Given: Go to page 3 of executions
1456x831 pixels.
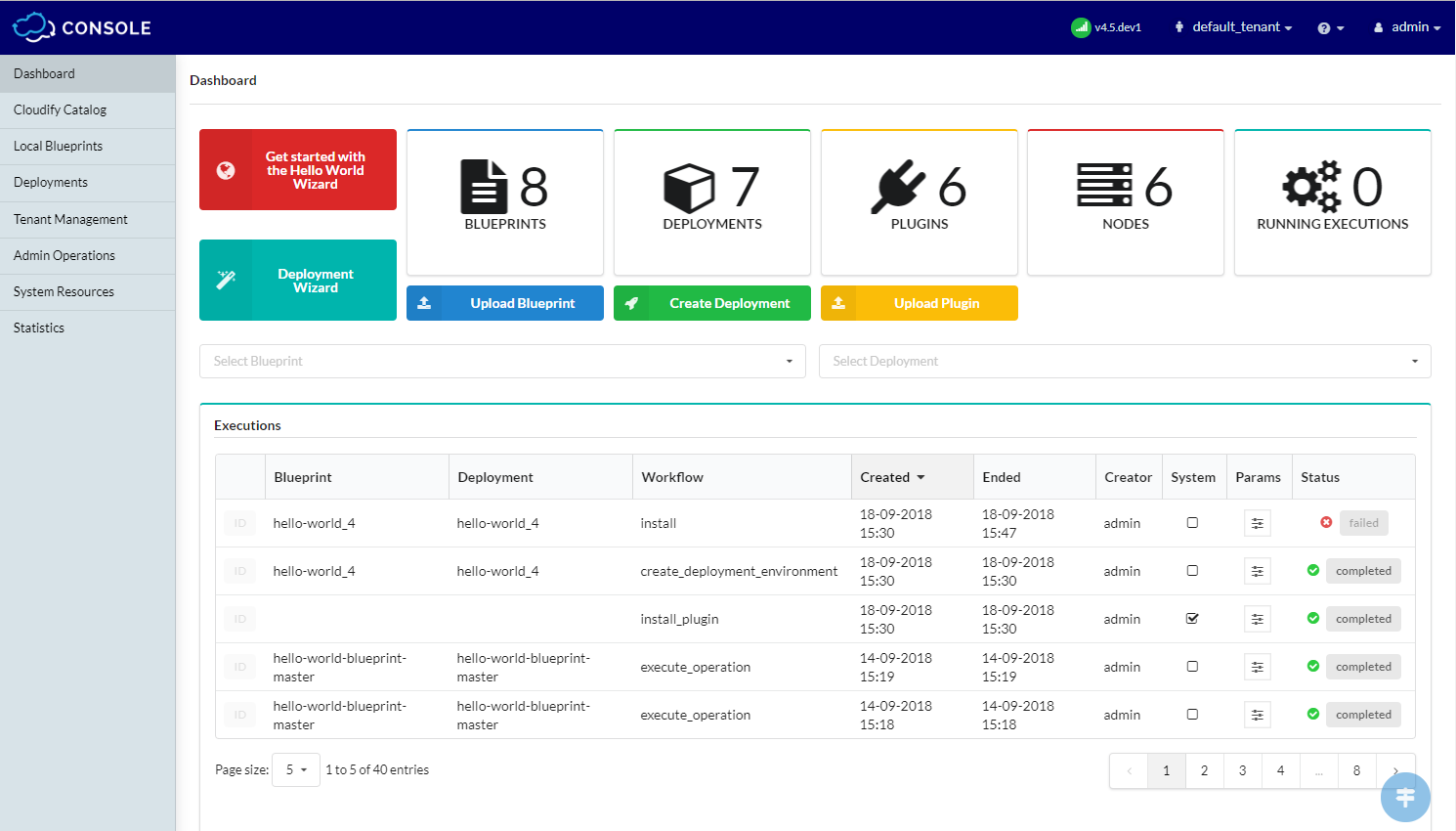Looking at the screenshot, I should pos(1242,770).
